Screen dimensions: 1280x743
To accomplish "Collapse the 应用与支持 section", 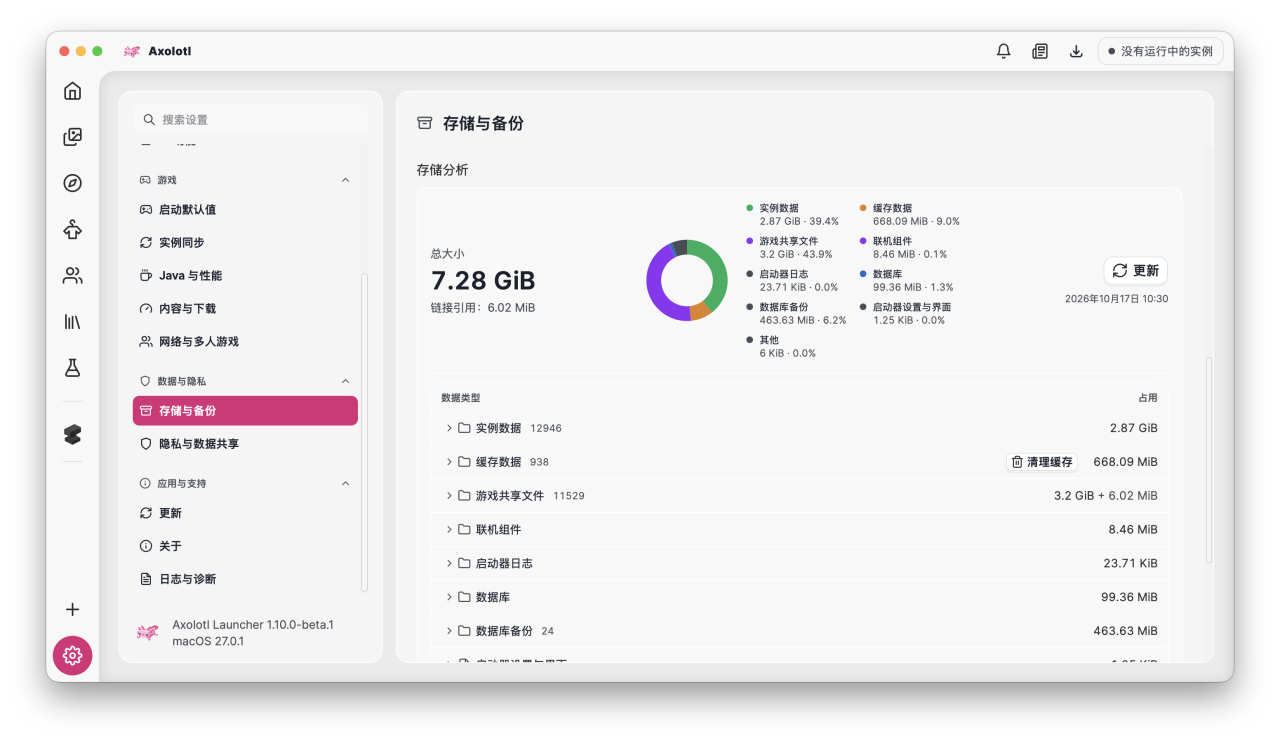I will (x=346, y=483).
